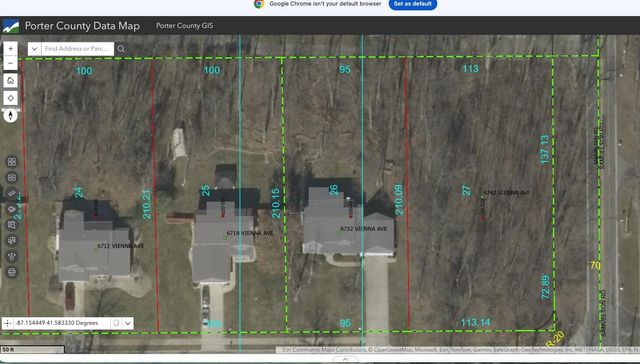Screen dimensions: 640x364
Task: Click the 210.21 dimension label
Action: 147,204
